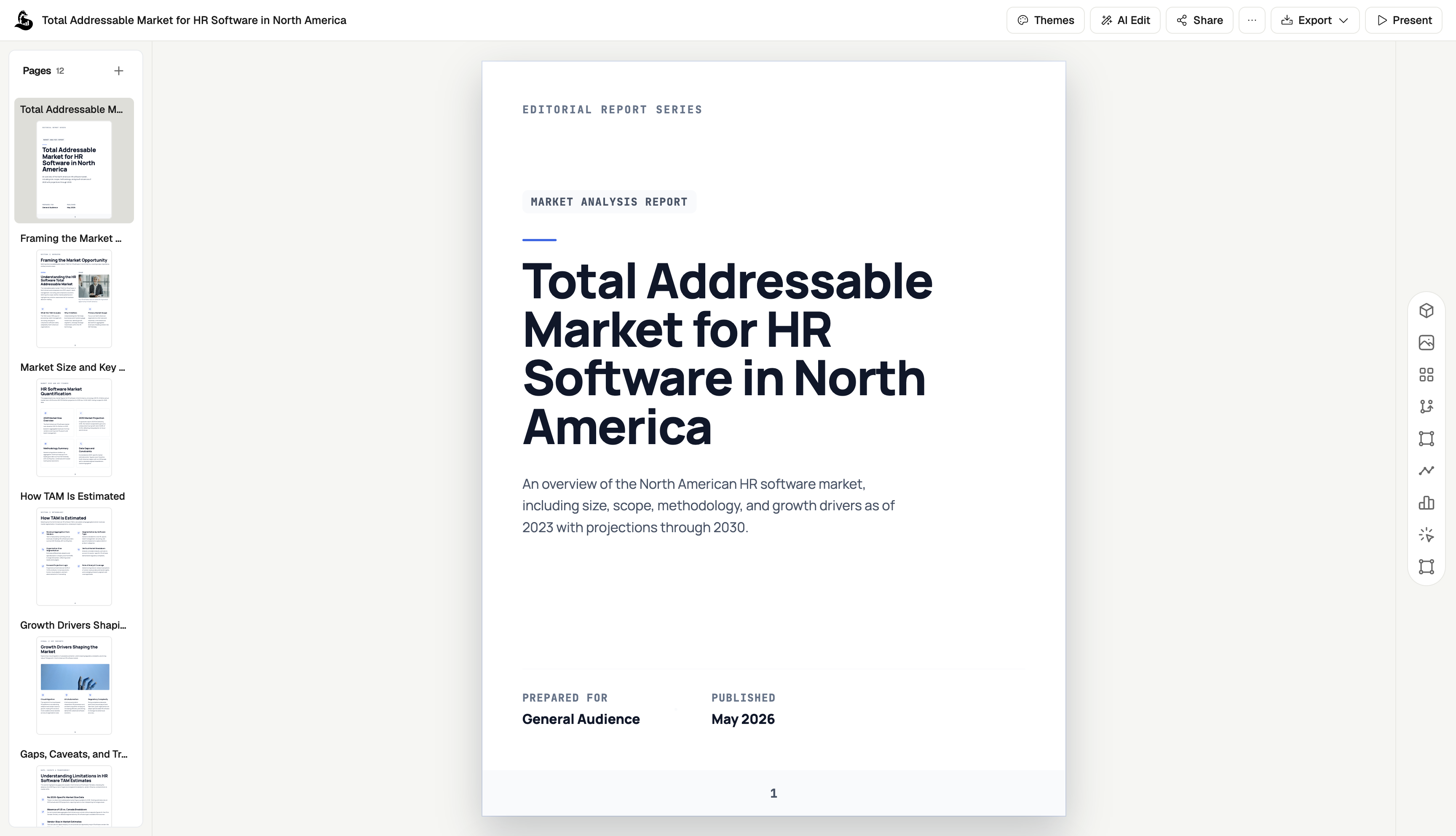
Task: Select the branch flow diagram tool
Action: [x=1426, y=407]
